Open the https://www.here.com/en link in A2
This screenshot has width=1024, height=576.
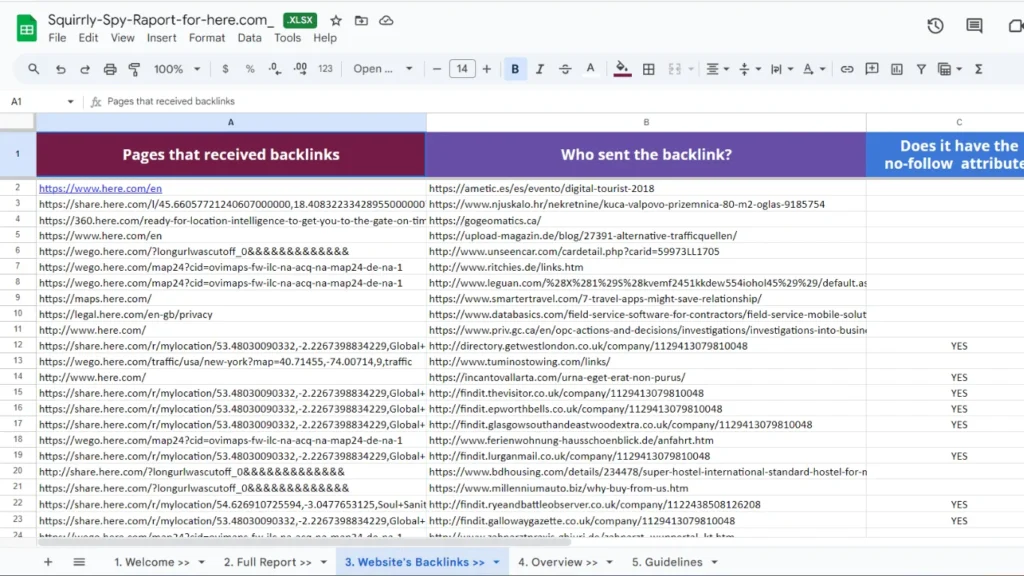(x=100, y=188)
